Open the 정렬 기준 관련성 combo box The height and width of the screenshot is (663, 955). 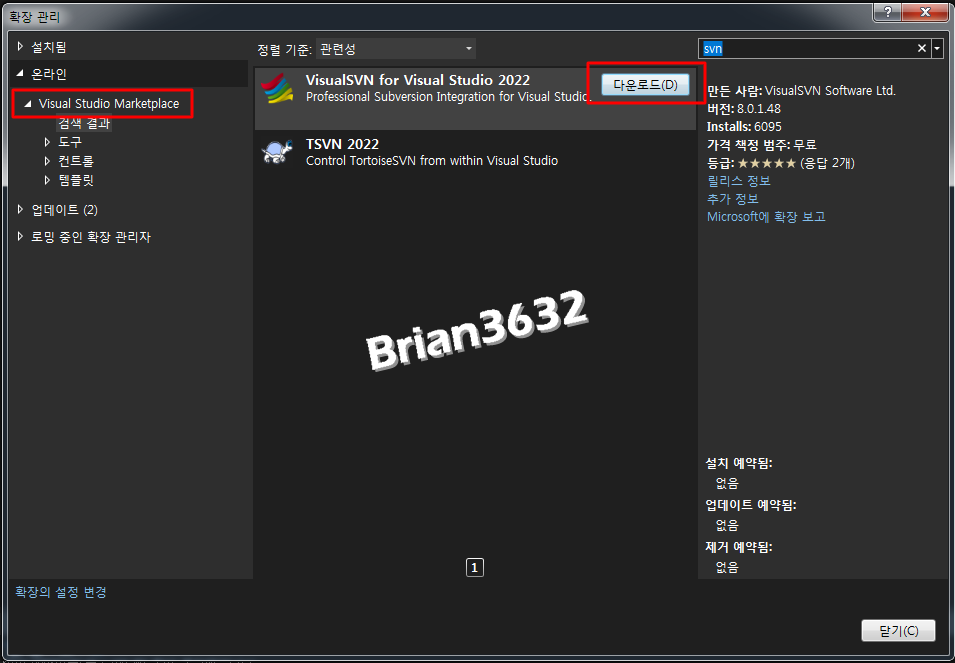396,49
